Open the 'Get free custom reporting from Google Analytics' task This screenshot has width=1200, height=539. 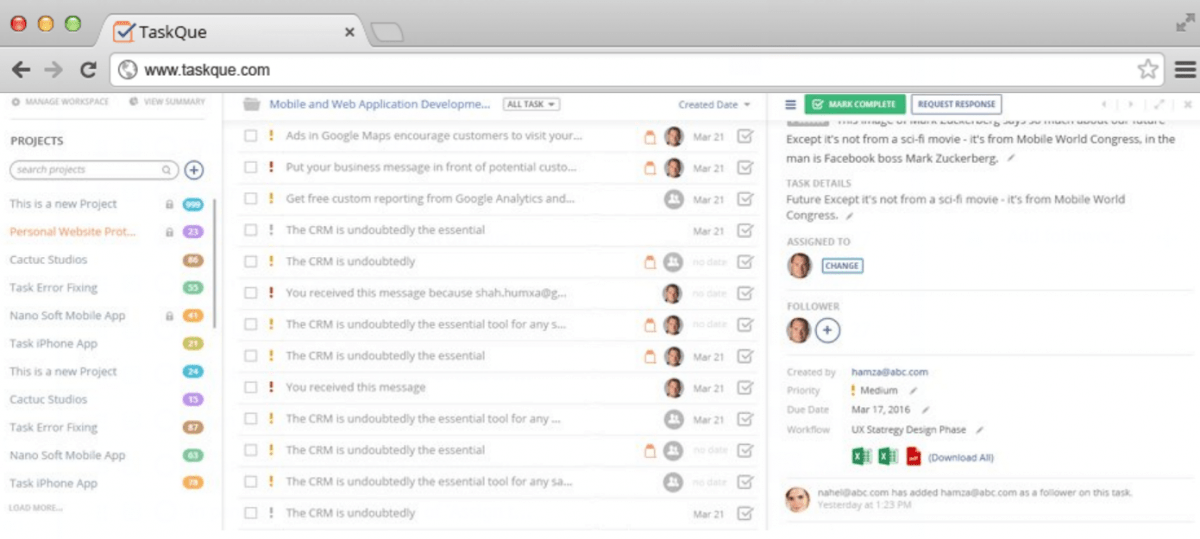430,199
